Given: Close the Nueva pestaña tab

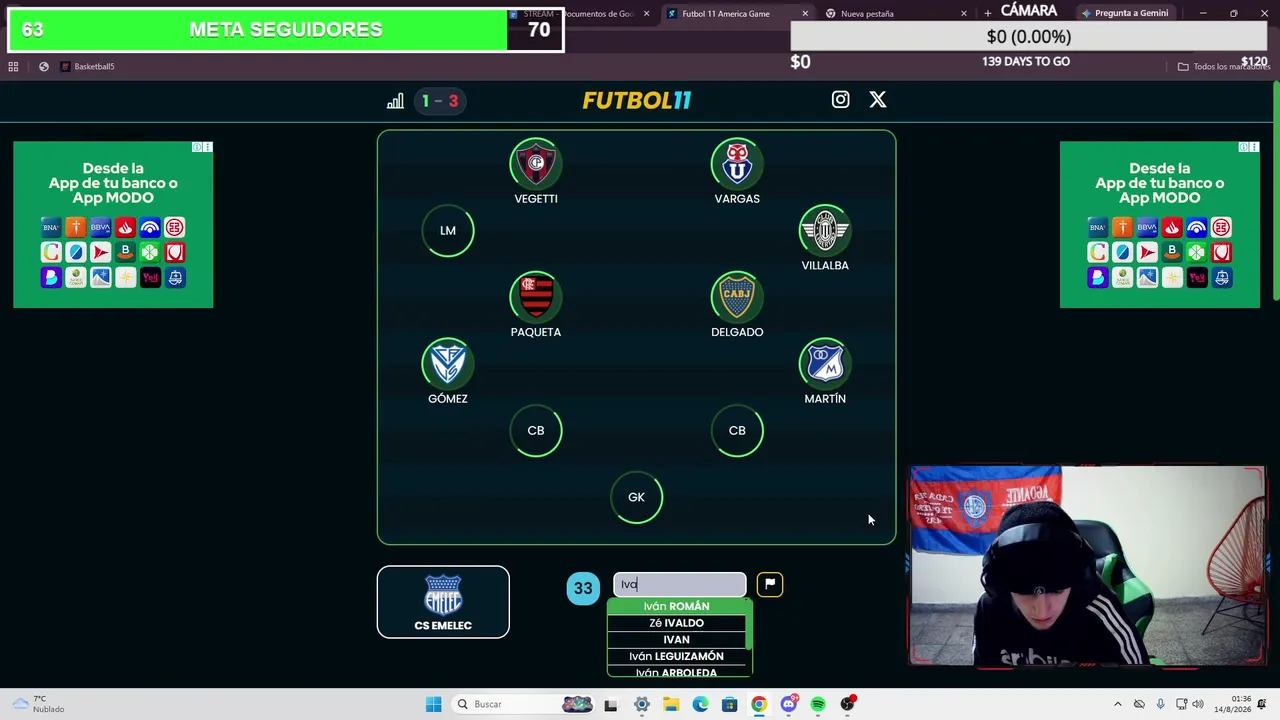Looking at the screenshot, I should [x=964, y=14].
